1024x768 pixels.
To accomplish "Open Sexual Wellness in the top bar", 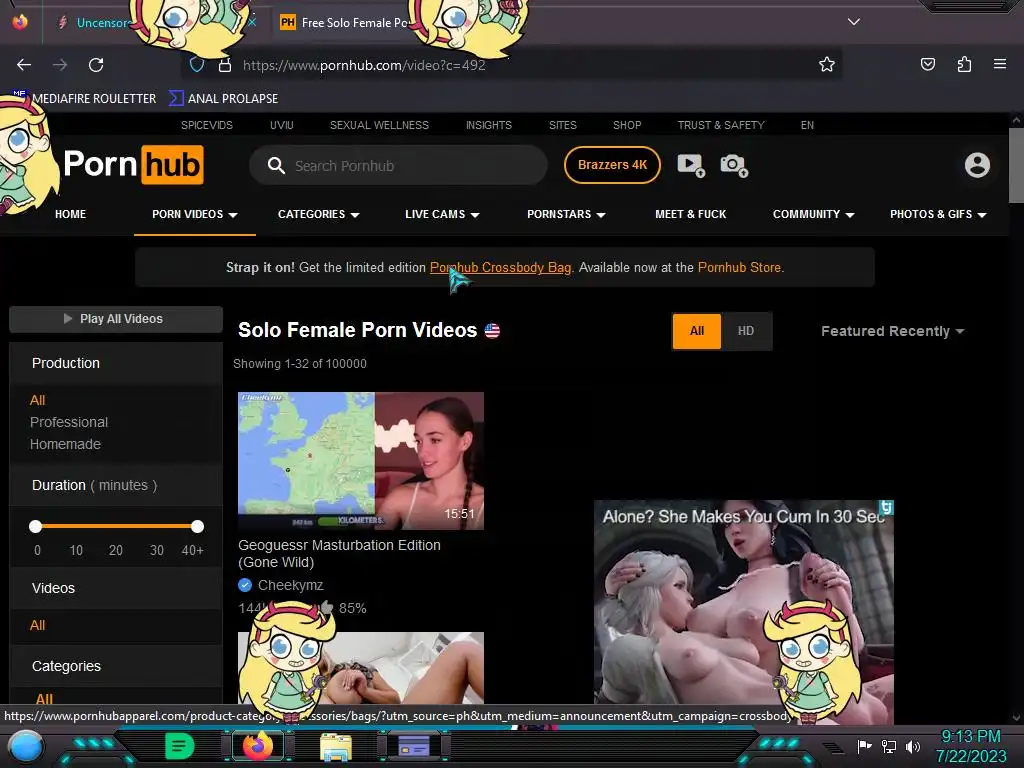I will (379, 125).
